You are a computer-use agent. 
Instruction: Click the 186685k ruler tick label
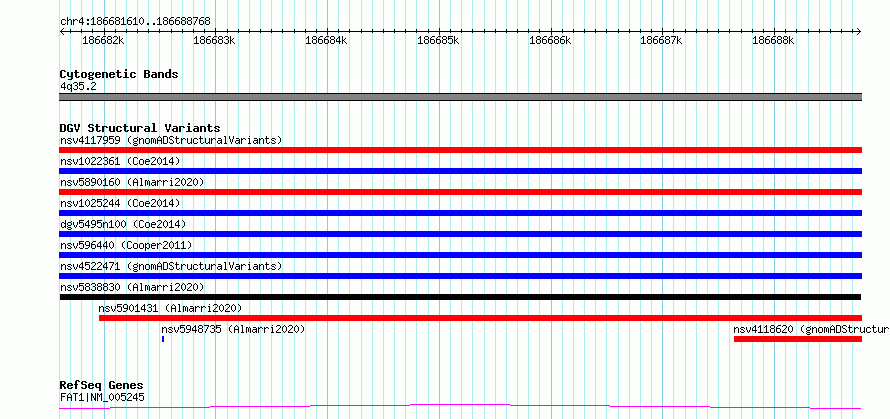coord(438,41)
